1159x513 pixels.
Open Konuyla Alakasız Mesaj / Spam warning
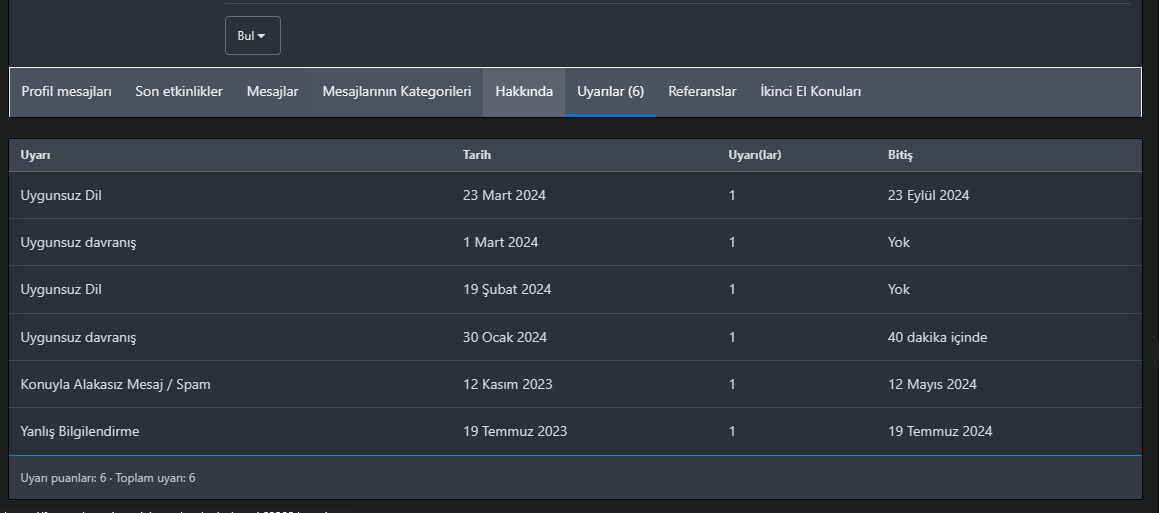(115, 385)
